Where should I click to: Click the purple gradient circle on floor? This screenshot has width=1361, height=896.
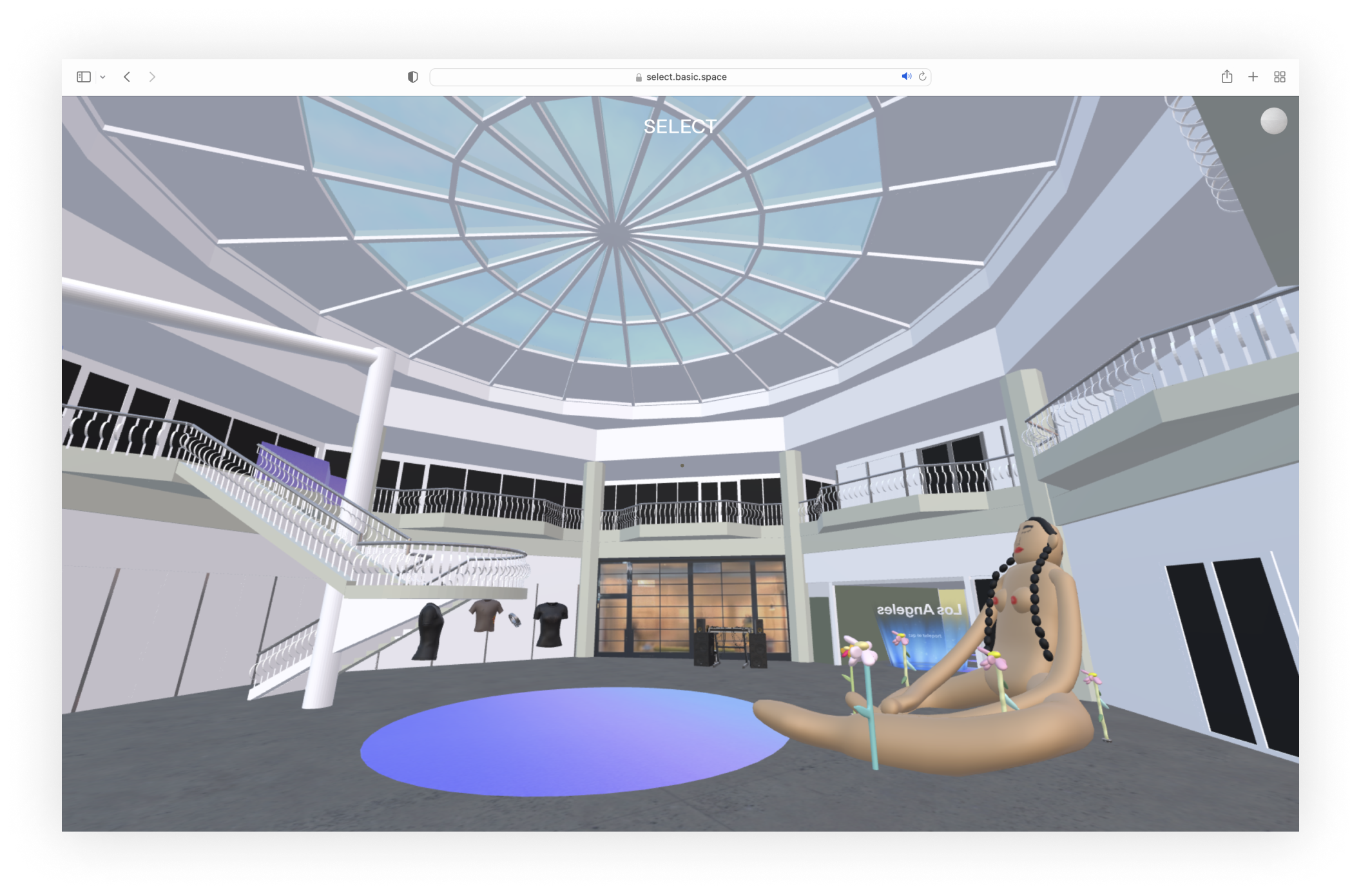tap(574, 741)
